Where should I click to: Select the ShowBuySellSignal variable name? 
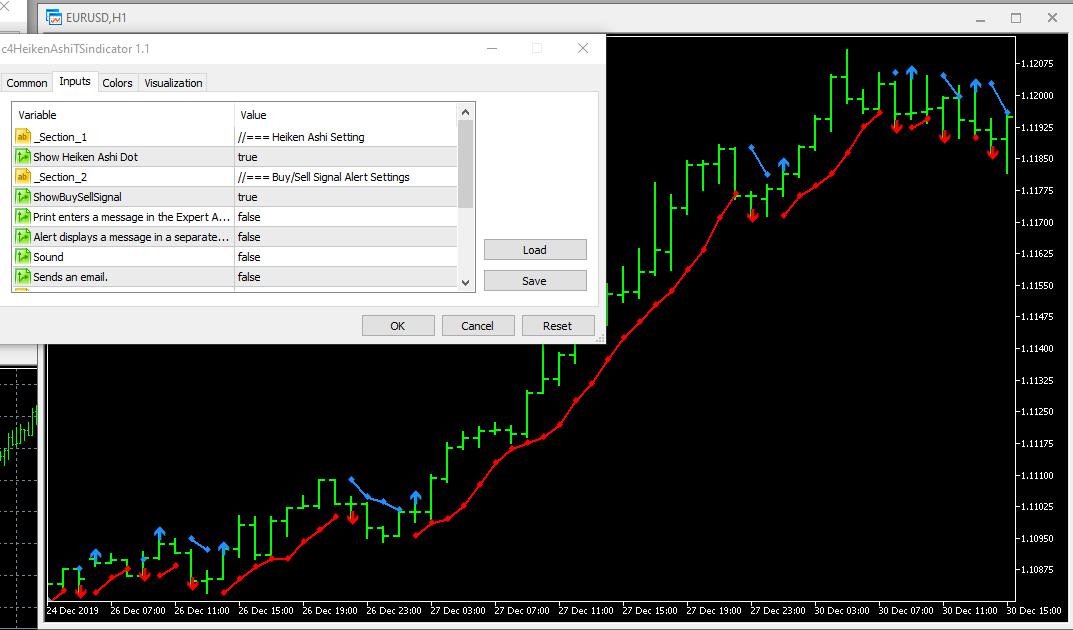pyautogui.click(x=77, y=197)
